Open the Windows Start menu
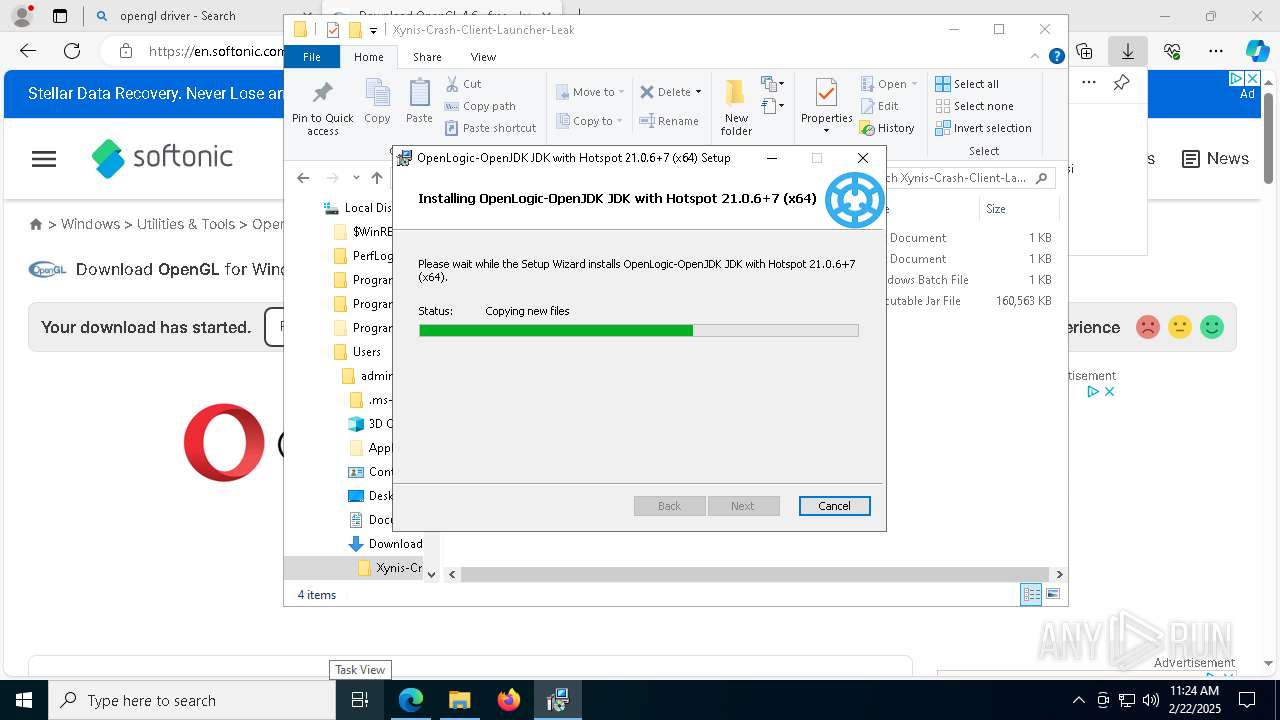Screen dimensions: 1280x720 click(x=24, y=700)
